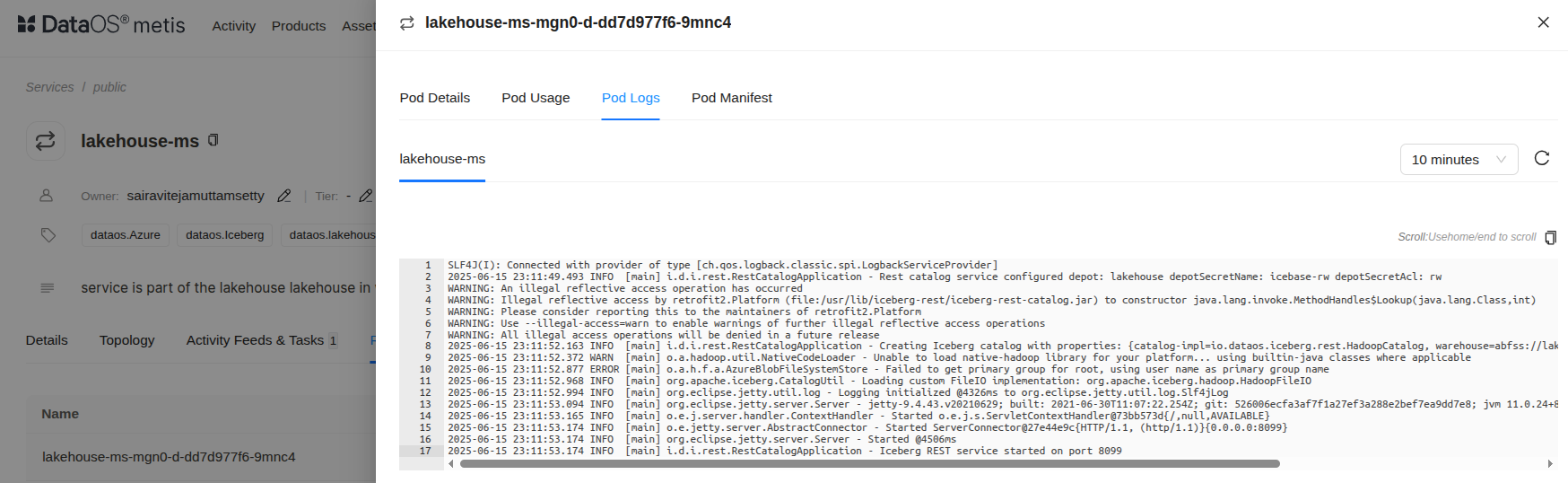
Task: Edit owner sairavitejamuttamsetty with pencil icon
Action: [284, 196]
